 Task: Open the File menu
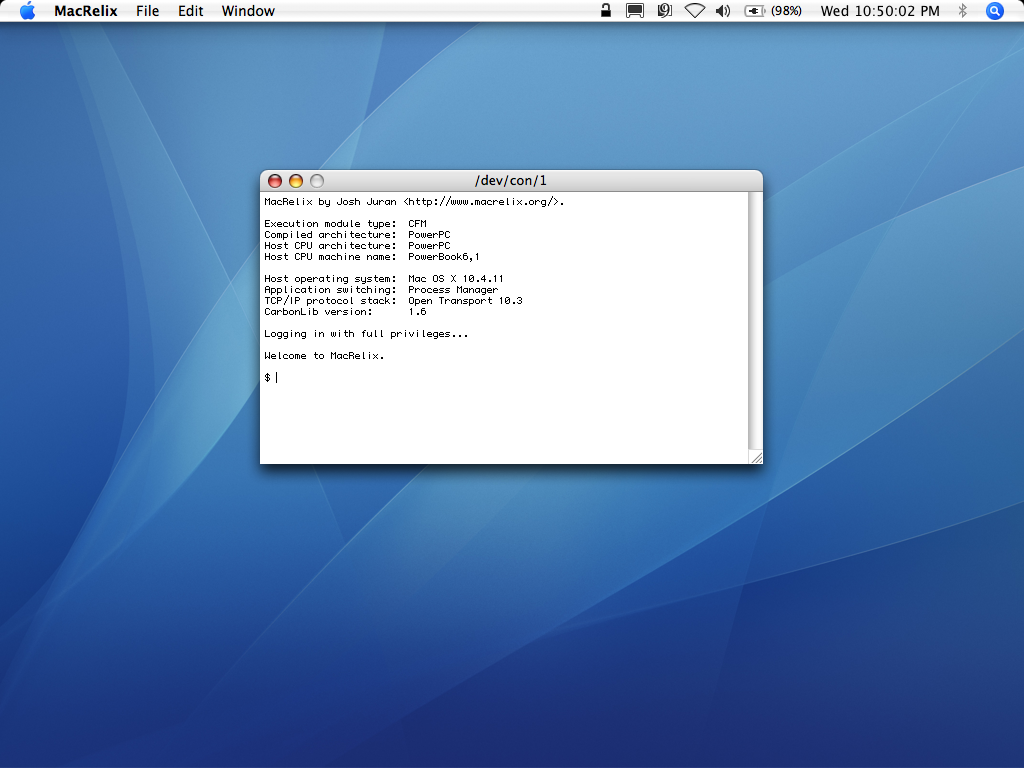click(148, 11)
